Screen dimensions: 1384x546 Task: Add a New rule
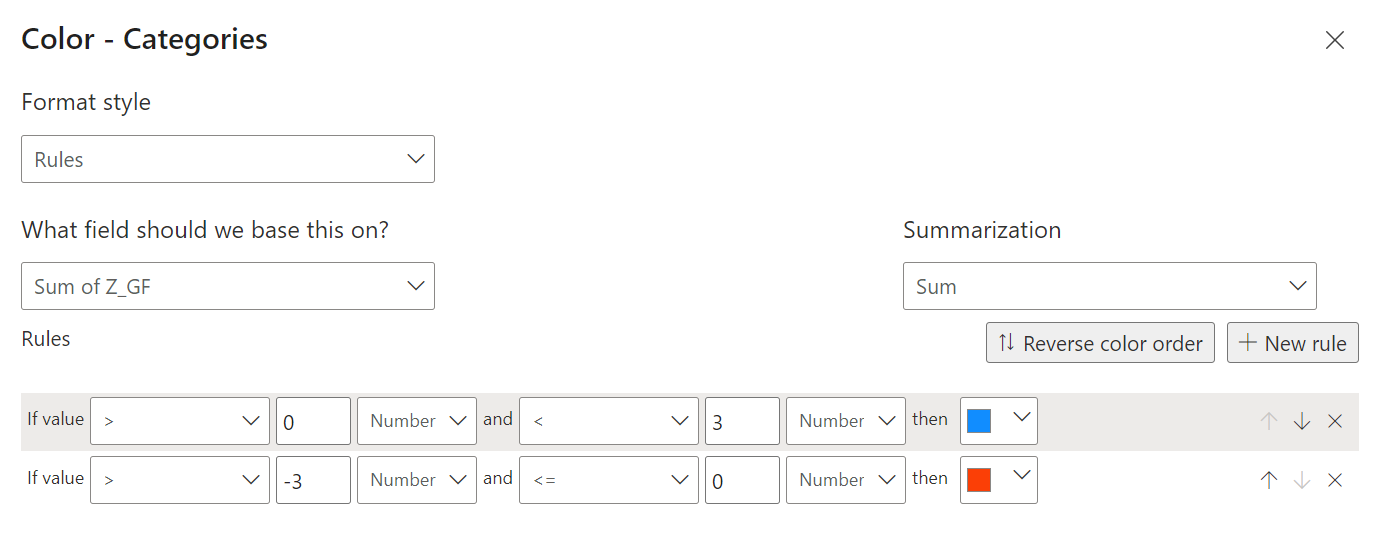[x=1292, y=343]
